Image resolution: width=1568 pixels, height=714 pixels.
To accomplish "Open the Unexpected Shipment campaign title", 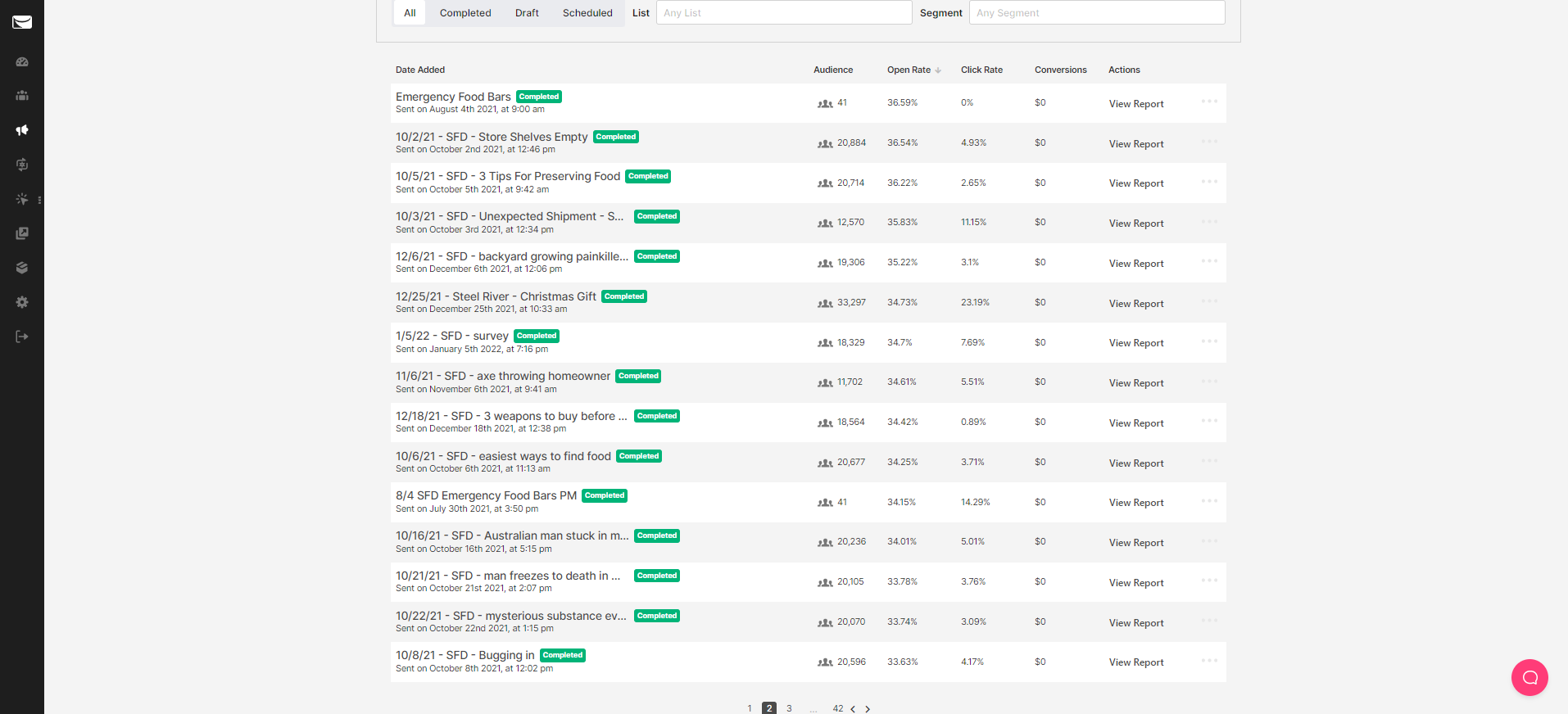I will 510,216.
